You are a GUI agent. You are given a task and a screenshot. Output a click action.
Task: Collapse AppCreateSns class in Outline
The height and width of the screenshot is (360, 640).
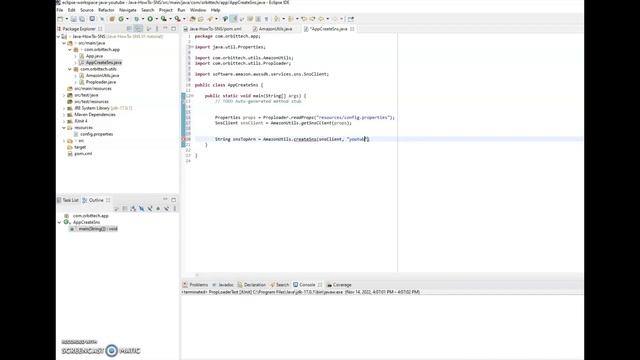[59, 222]
